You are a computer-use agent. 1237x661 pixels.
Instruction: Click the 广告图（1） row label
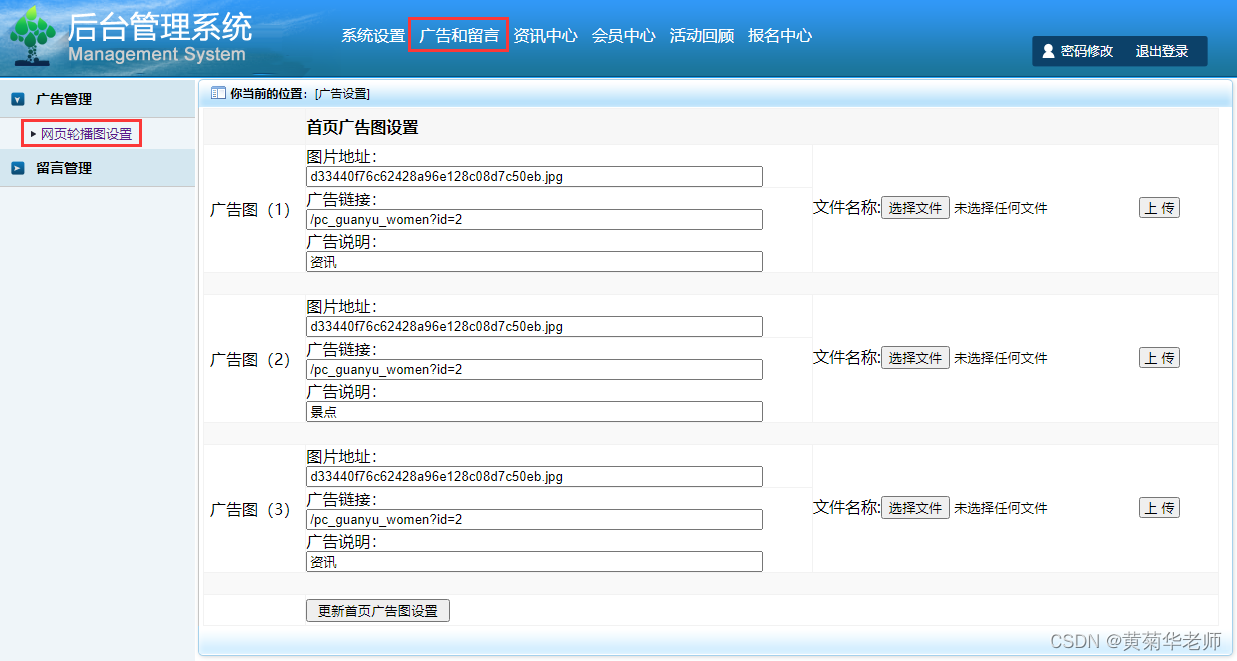point(250,210)
